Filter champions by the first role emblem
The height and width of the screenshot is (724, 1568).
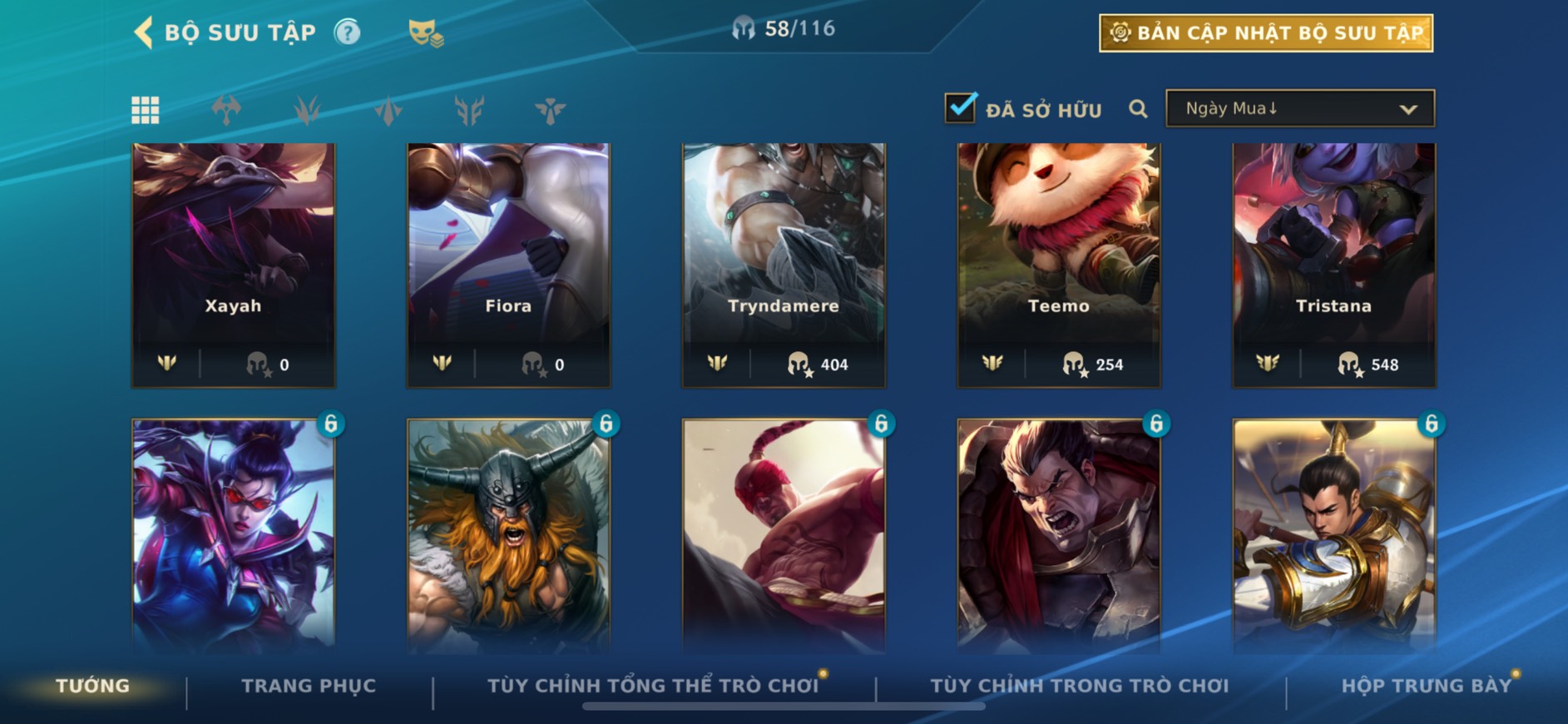click(x=226, y=110)
